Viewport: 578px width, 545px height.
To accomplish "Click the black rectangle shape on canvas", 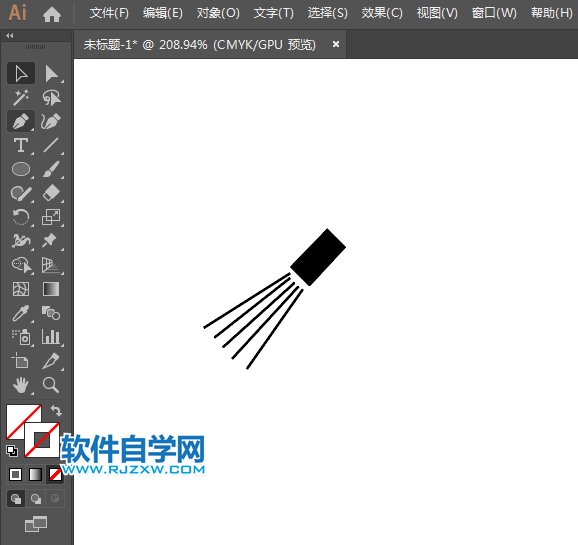I will tap(318, 257).
